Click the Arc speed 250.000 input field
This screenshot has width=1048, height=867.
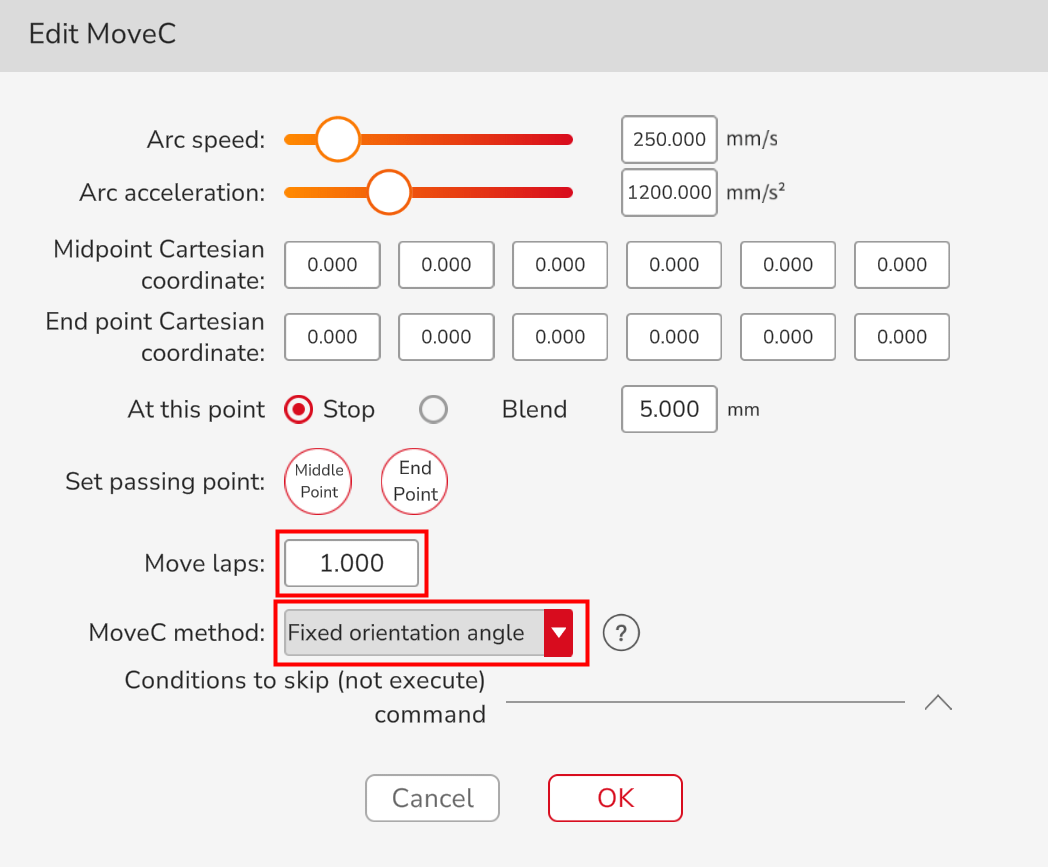(669, 139)
